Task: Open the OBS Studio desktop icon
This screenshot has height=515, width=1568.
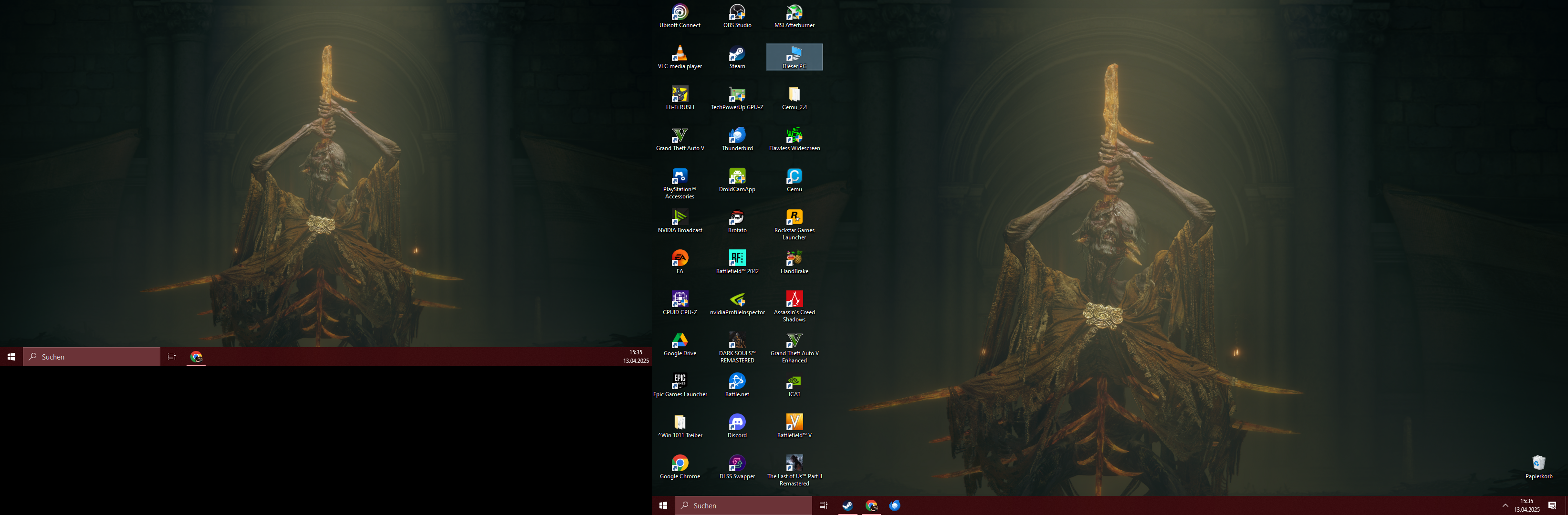Action: pos(737,13)
